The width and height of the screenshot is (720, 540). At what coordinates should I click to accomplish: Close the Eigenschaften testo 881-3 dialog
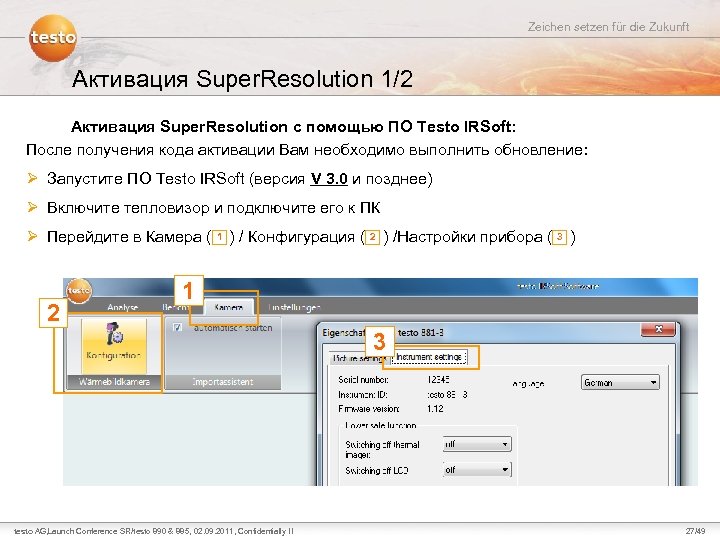[658, 329]
